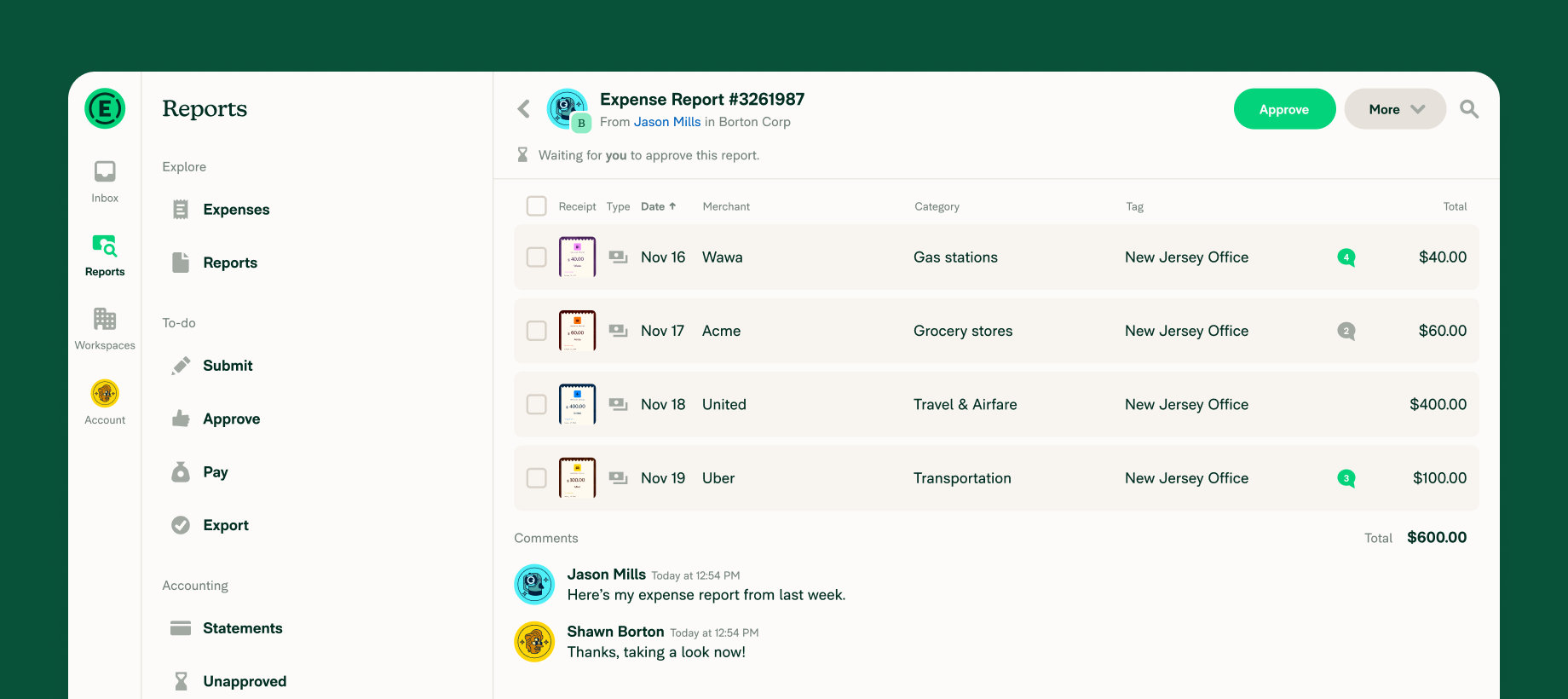
Task: Select the United expense checkbox
Action: click(536, 404)
